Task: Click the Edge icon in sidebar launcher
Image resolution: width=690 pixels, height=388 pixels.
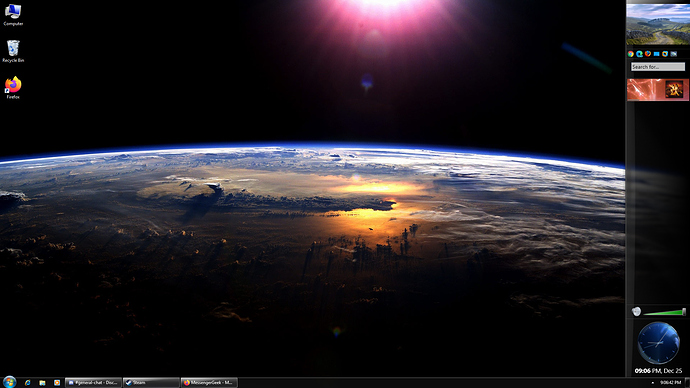Action: [639, 54]
